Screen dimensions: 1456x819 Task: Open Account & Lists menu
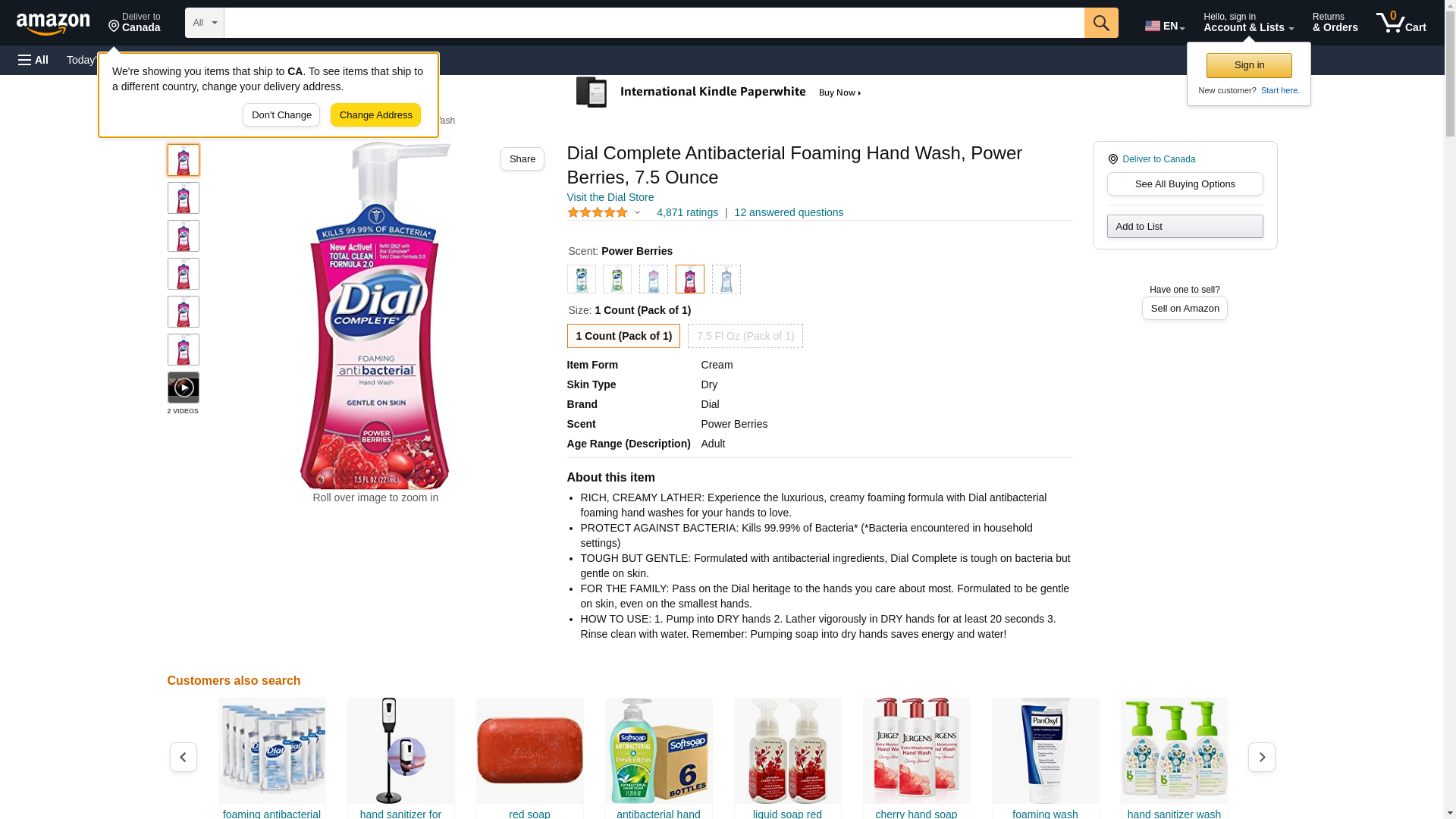click(1248, 23)
